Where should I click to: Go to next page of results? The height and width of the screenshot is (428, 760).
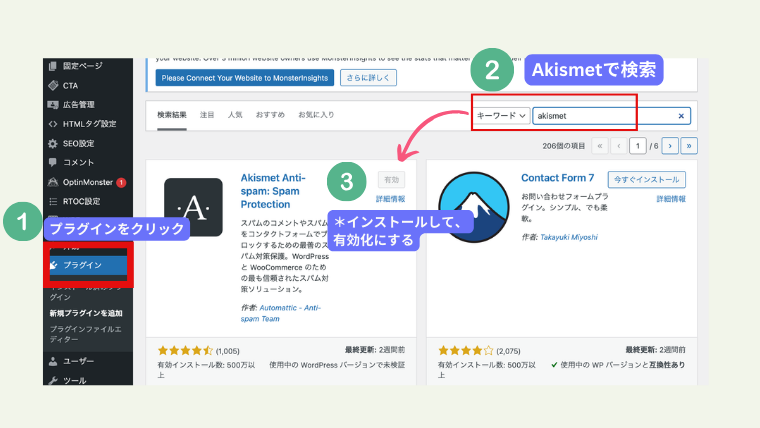point(671,145)
